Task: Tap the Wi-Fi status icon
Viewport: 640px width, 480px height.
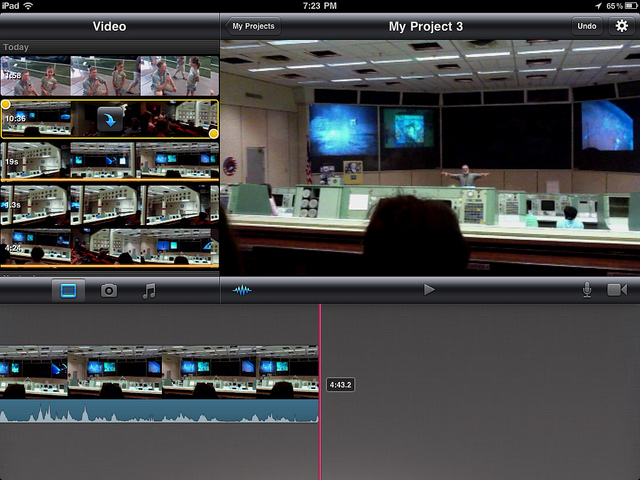Action: (28, 6)
